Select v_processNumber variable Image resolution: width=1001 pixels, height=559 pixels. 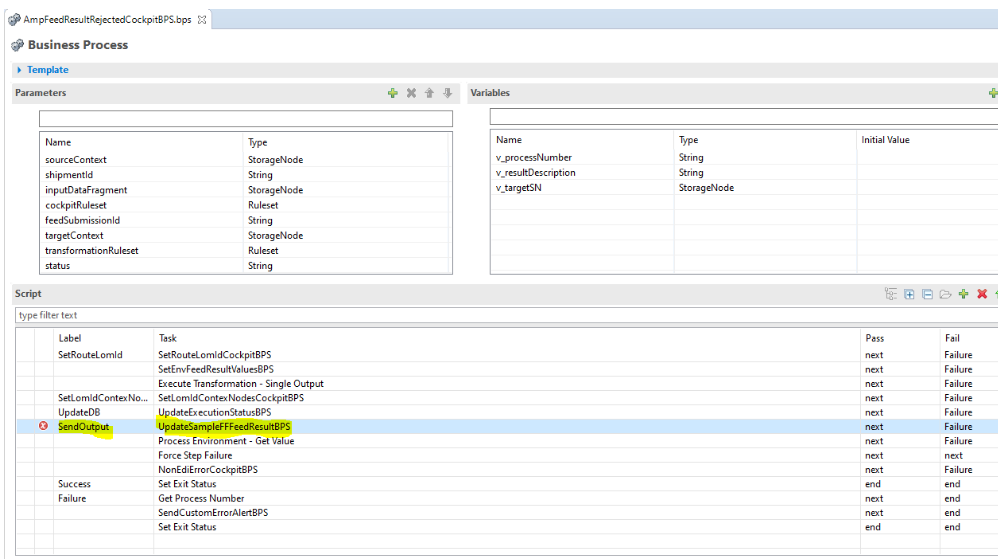(534, 158)
